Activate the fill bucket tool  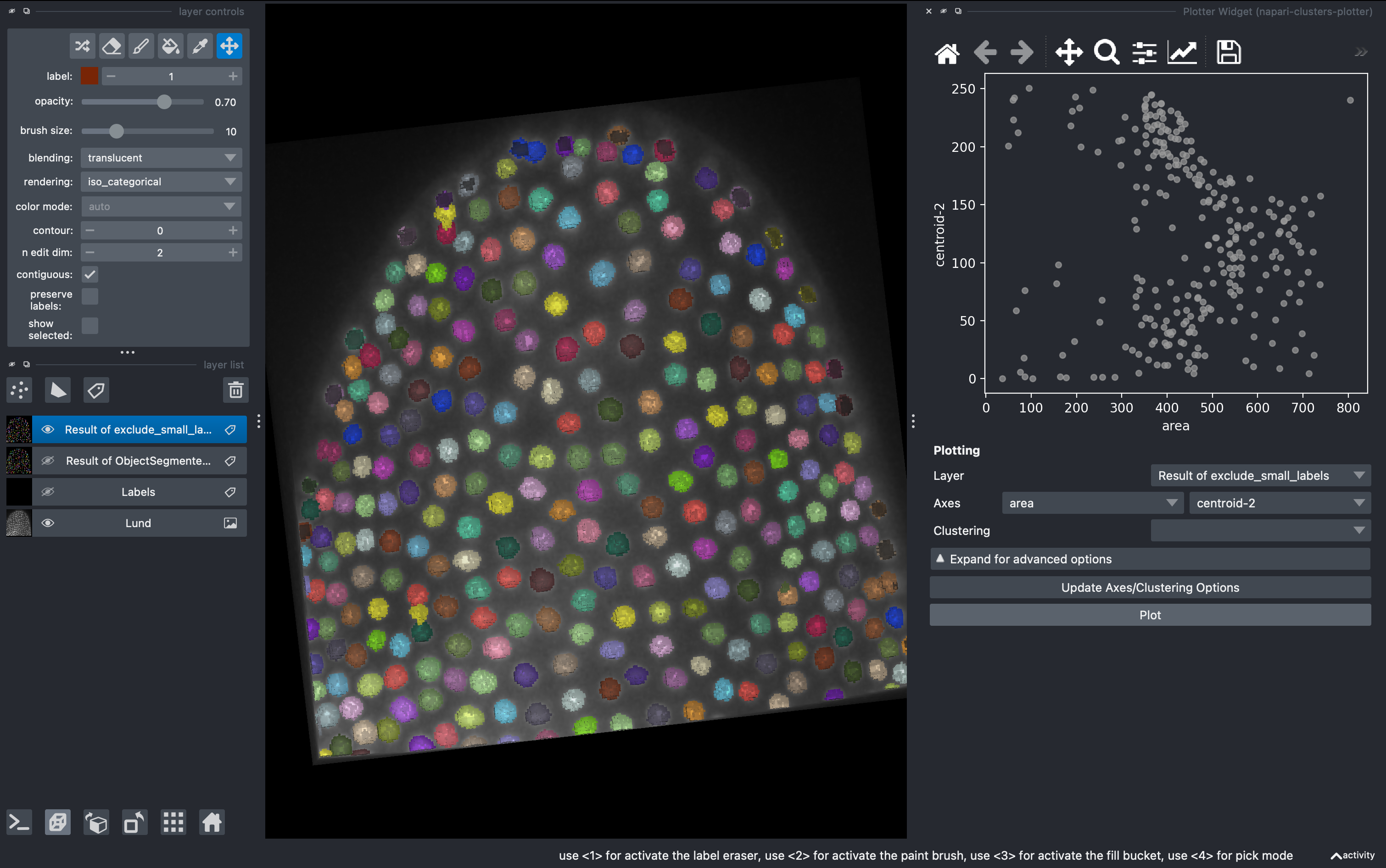click(170, 46)
